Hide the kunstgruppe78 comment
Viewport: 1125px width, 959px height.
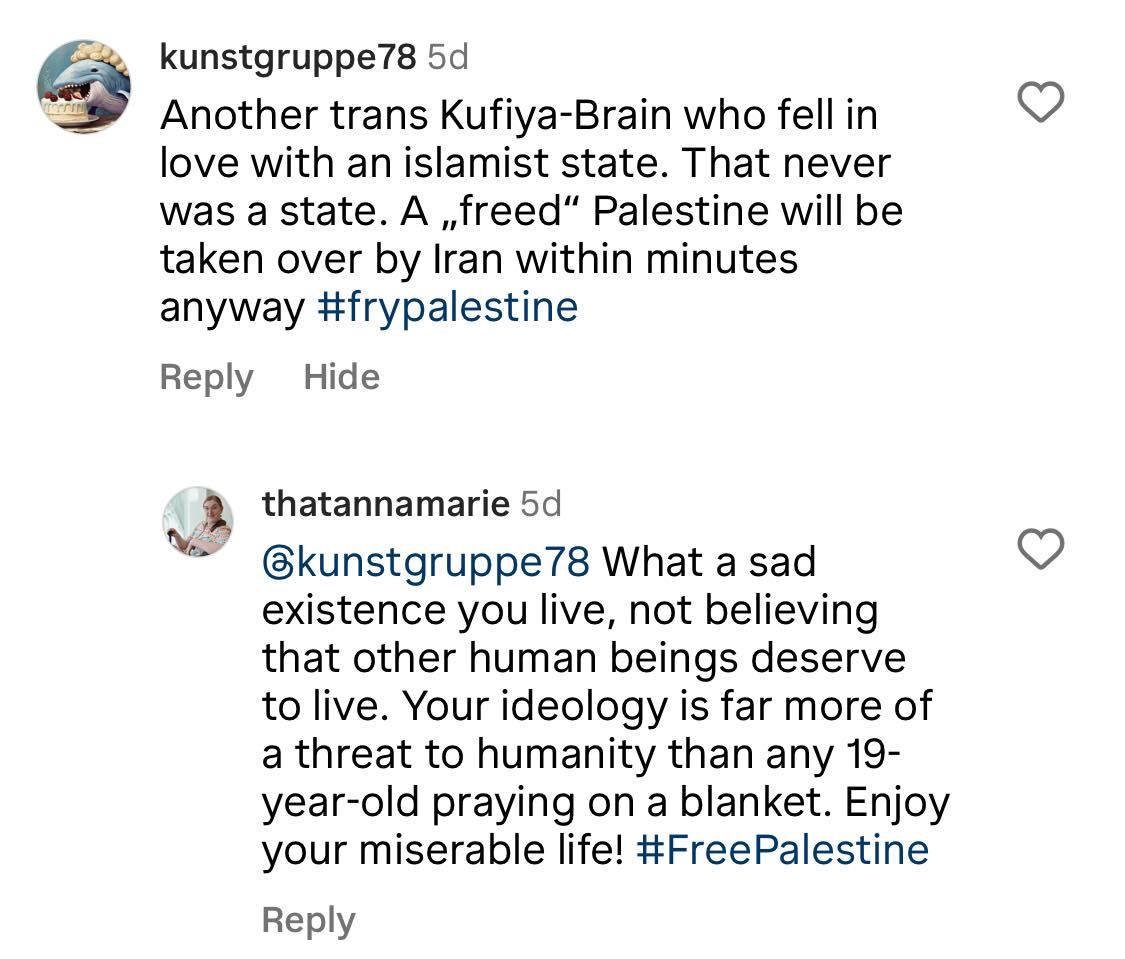point(342,377)
